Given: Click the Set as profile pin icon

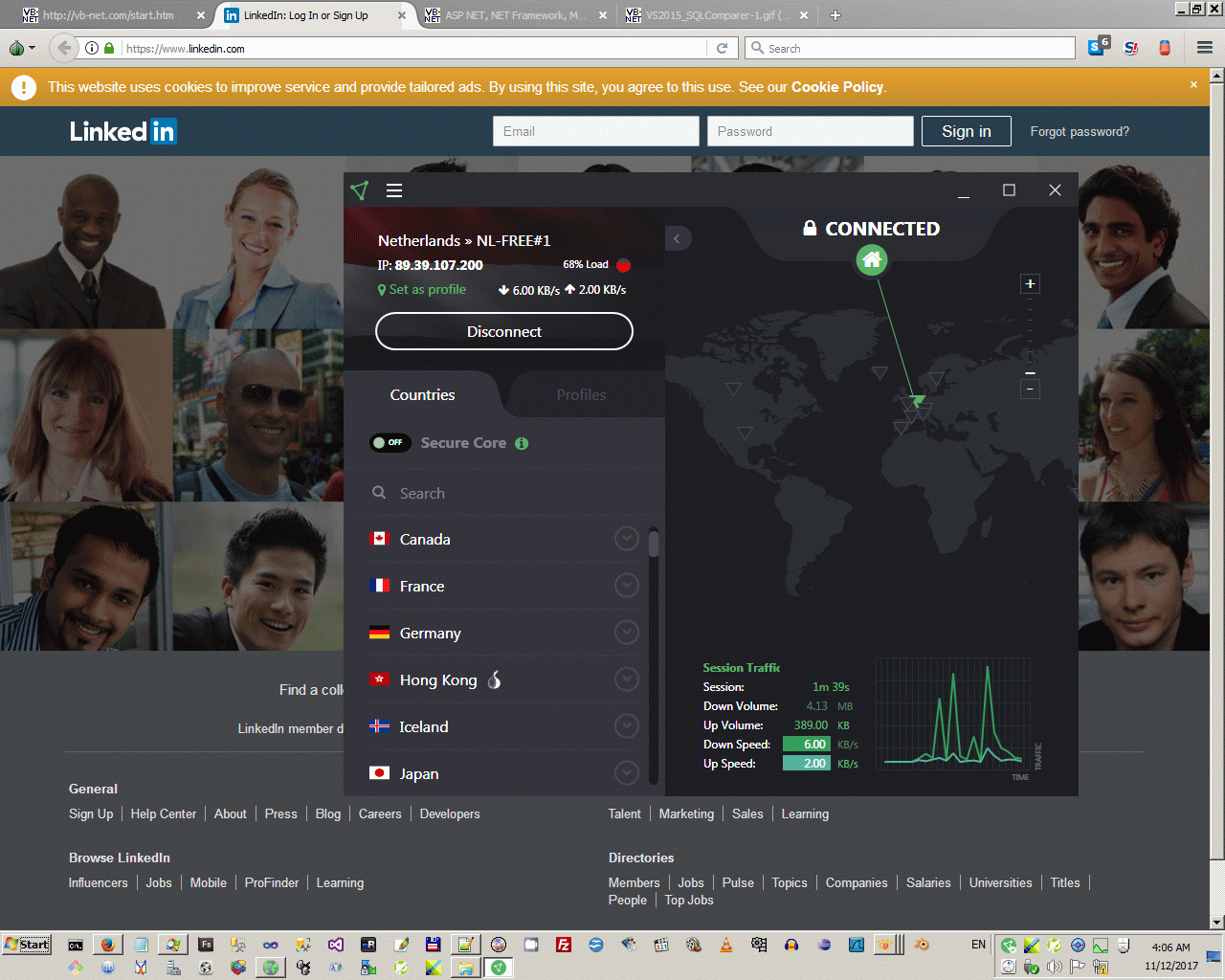Looking at the screenshot, I should coord(382,290).
